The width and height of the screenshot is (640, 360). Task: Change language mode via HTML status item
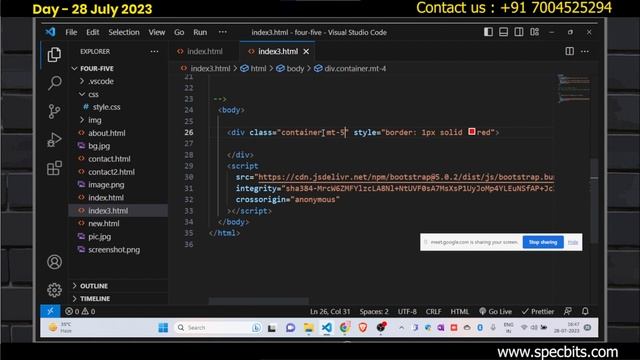(x=460, y=311)
